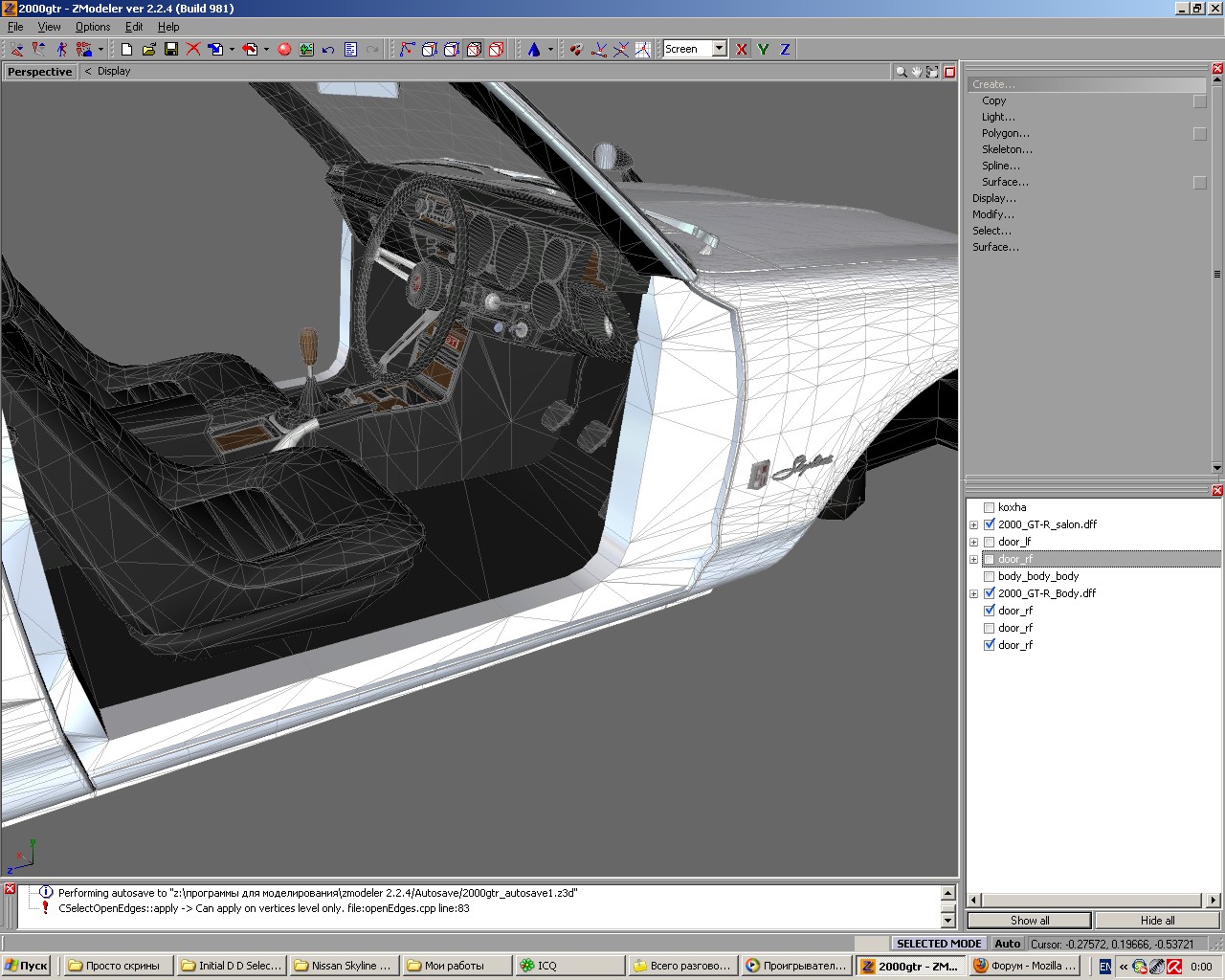Open the Modify... command group
1225x980 pixels.
993,214
